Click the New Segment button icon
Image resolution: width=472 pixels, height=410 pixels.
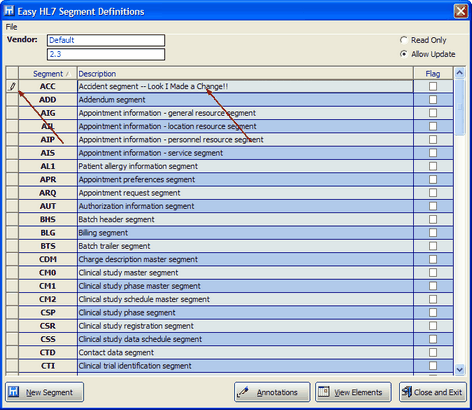(14, 392)
